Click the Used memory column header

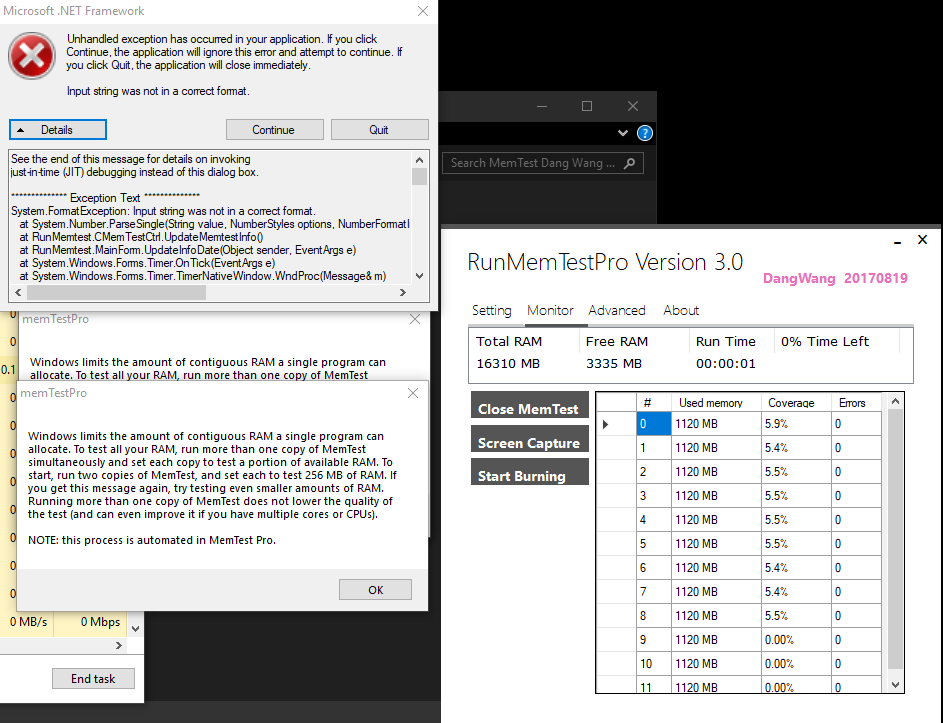coord(716,402)
